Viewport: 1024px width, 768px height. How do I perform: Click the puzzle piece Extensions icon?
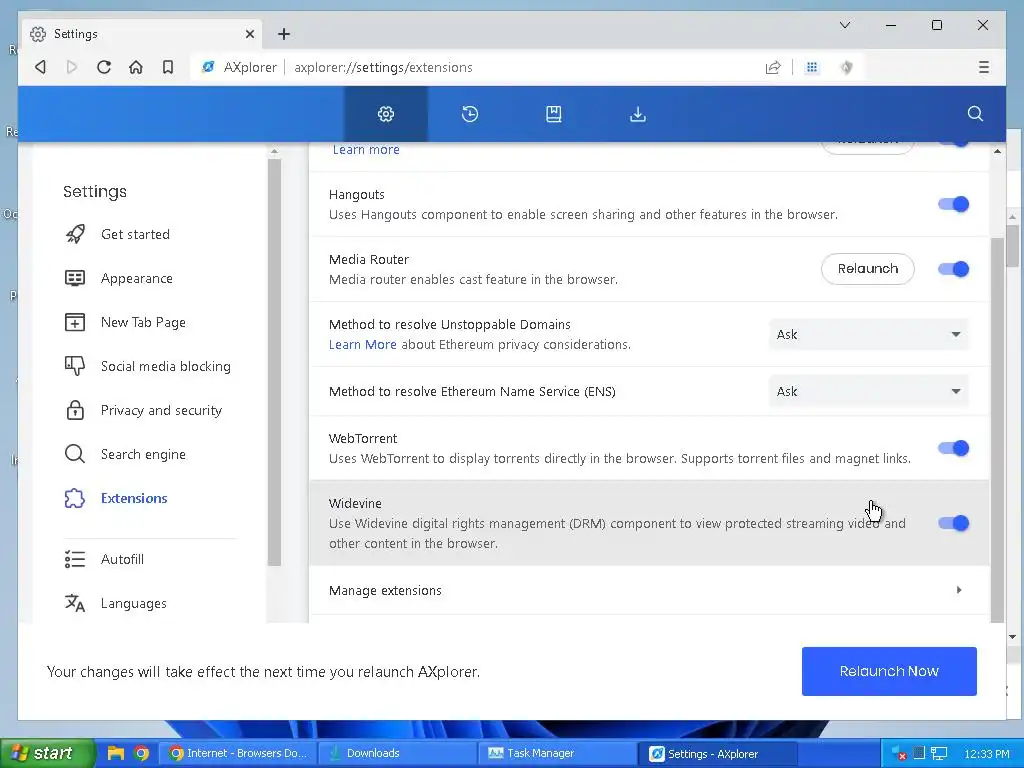click(x=74, y=498)
